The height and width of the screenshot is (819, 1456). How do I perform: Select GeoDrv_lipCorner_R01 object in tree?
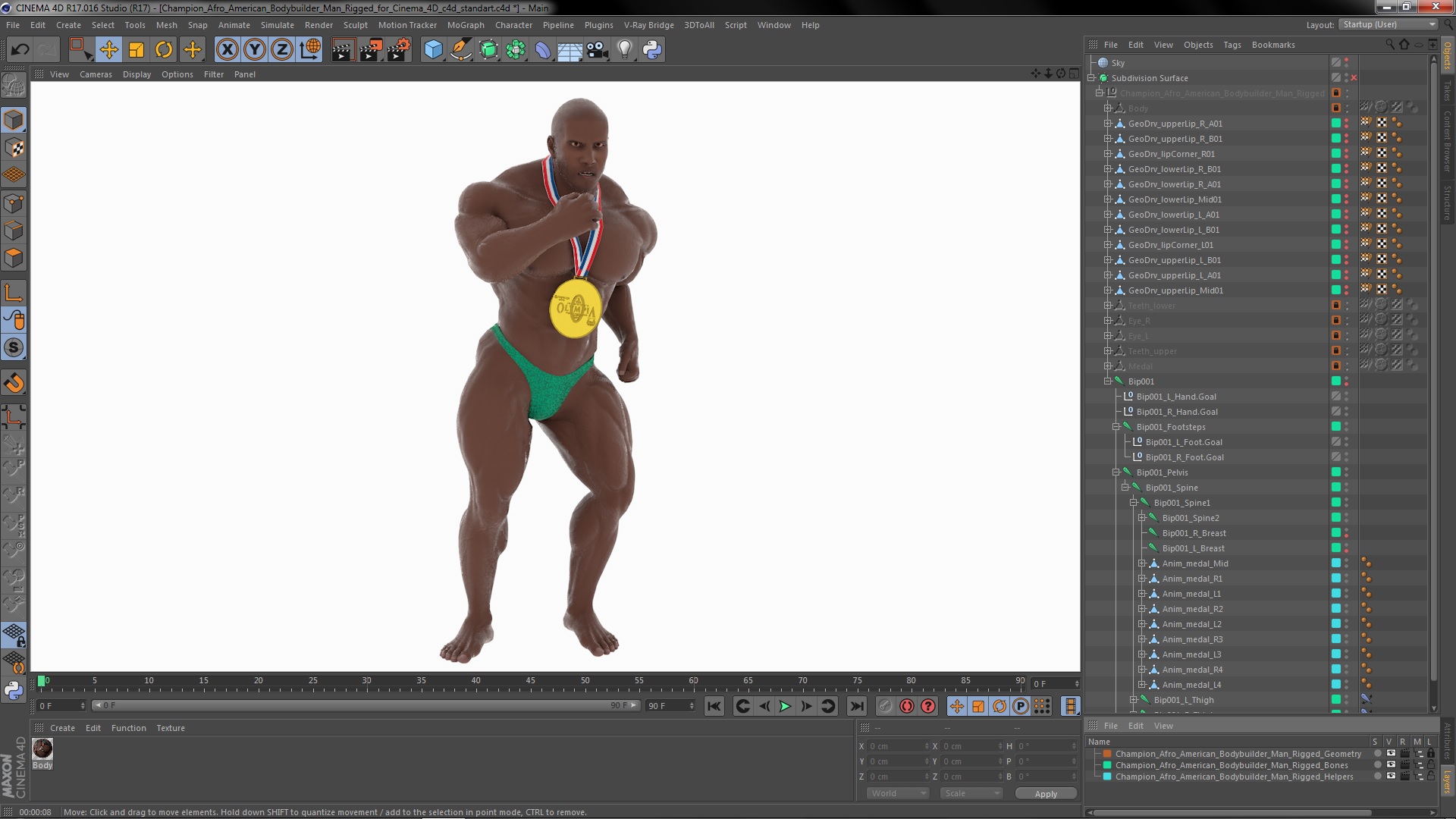(1171, 154)
